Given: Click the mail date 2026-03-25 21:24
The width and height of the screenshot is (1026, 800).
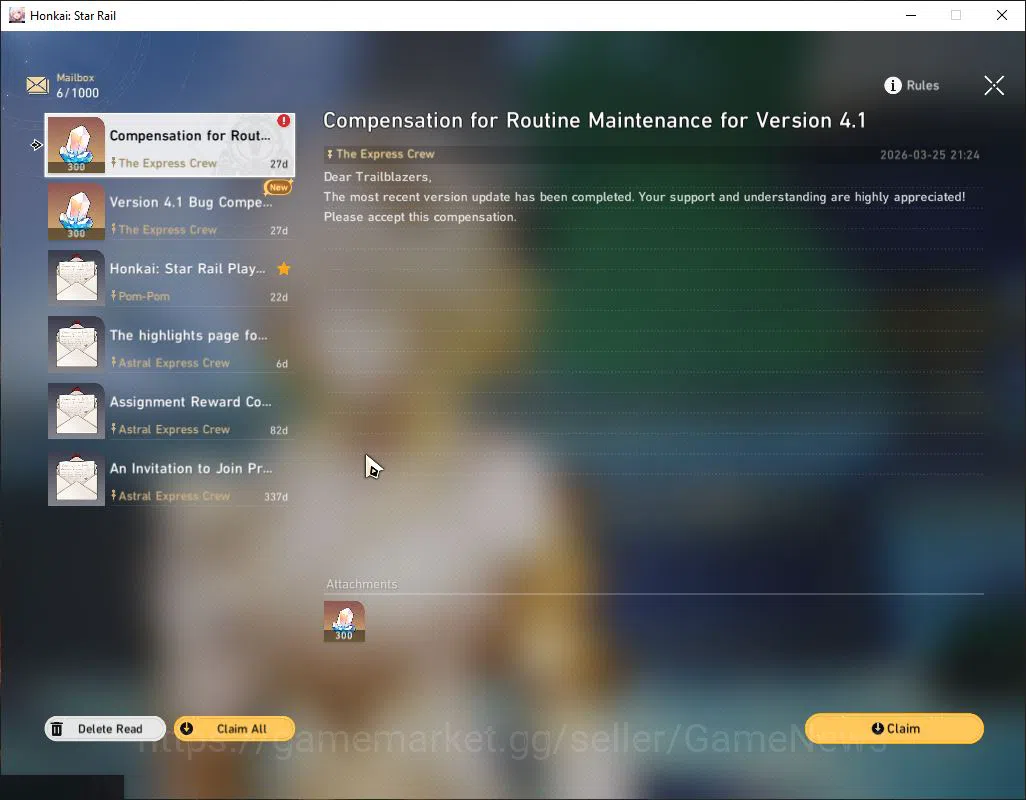Looking at the screenshot, I should (929, 155).
